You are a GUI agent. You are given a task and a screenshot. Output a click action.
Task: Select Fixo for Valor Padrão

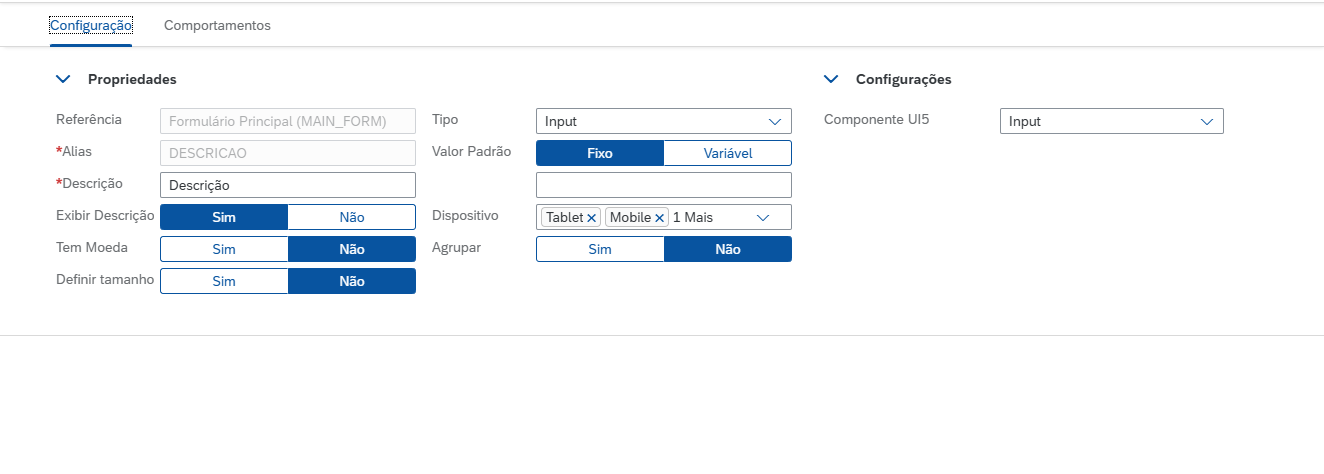tap(600, 153)
